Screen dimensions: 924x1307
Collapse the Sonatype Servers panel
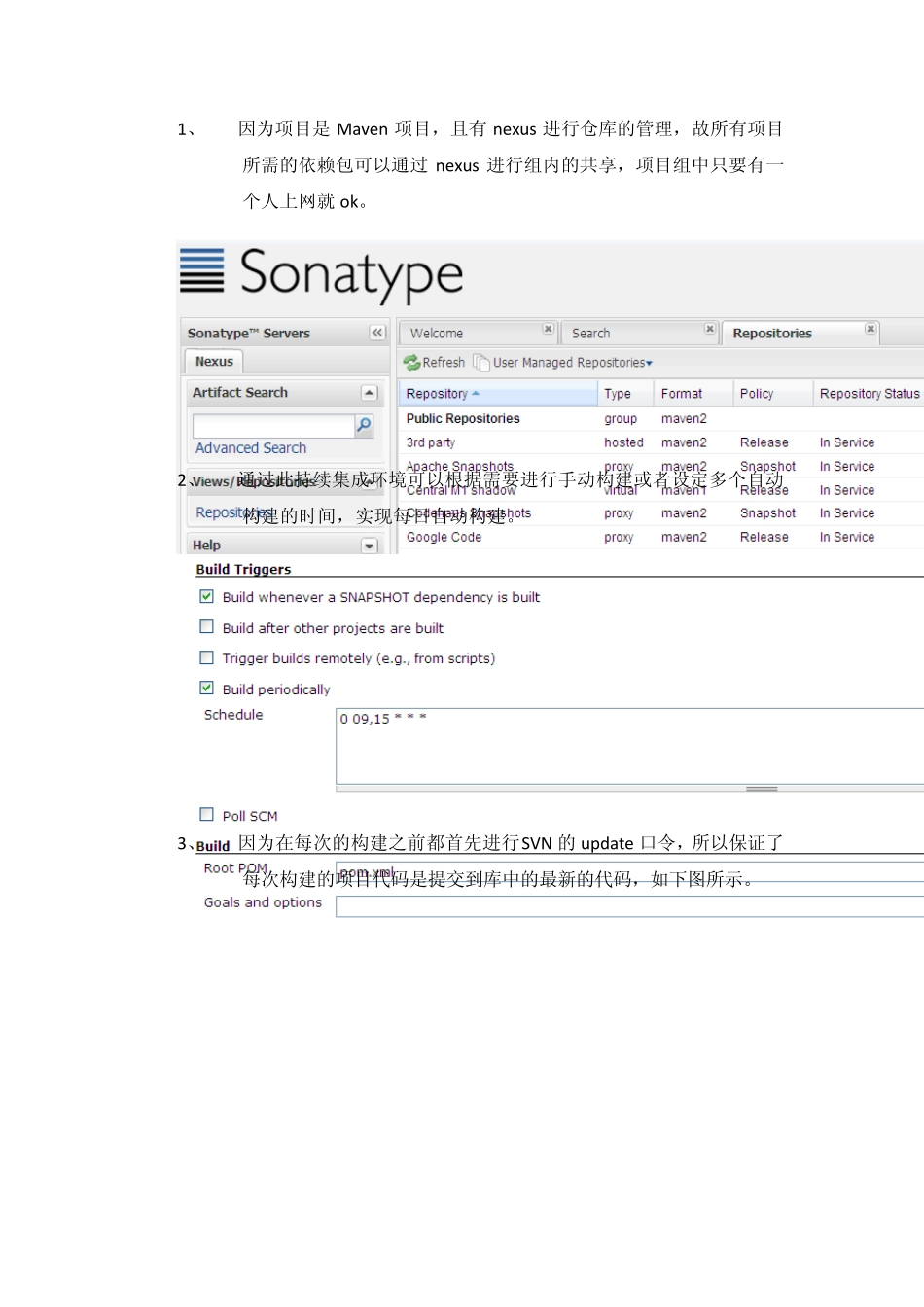pos(377,333)
